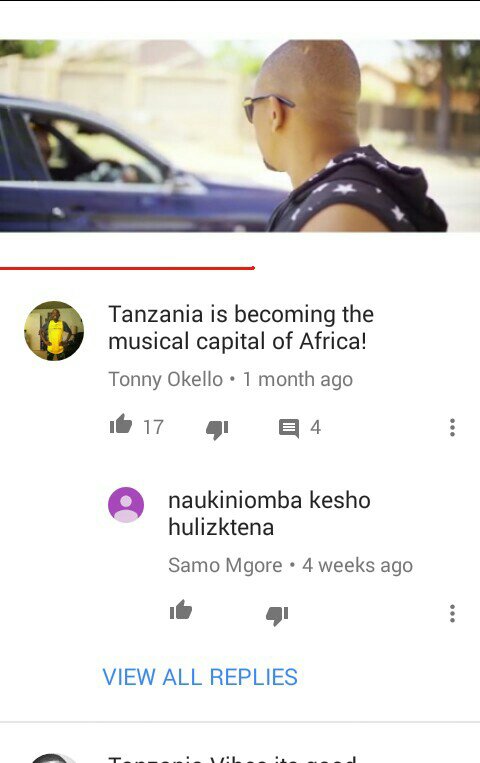Dislike Tonny Okello's comment
480x763 pixels.
point(217,429)
